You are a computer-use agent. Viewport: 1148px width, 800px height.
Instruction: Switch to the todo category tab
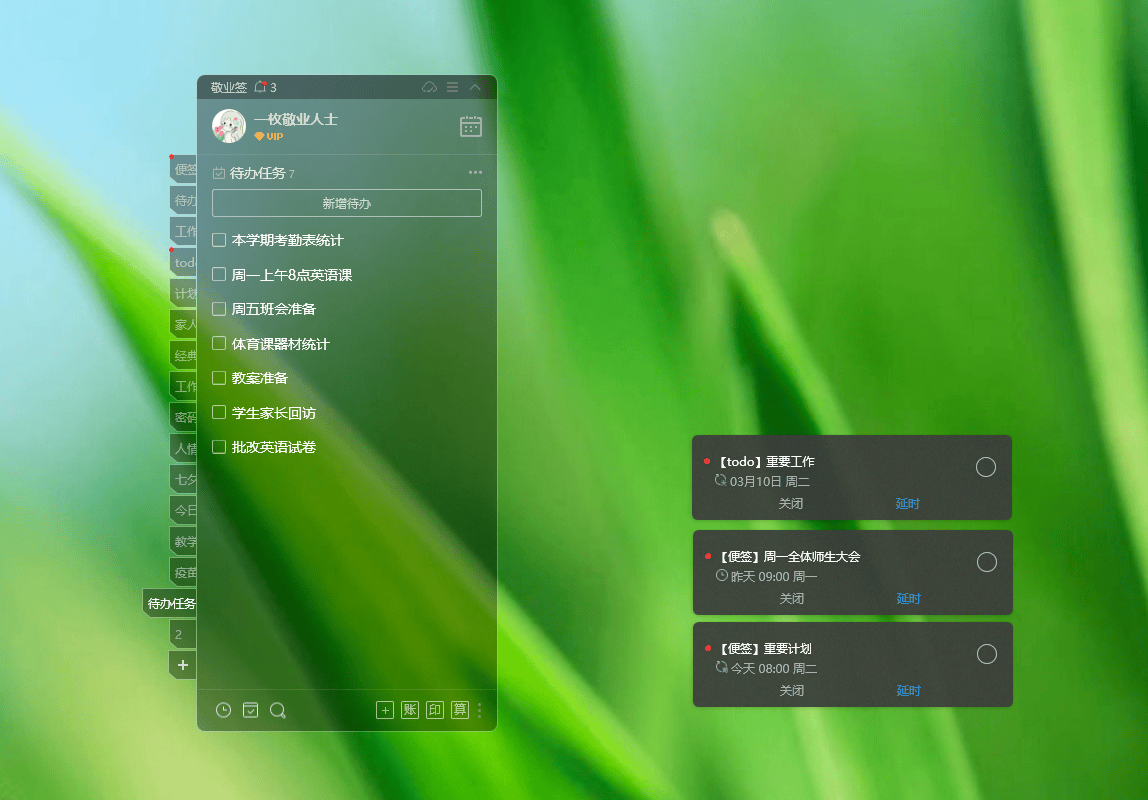click(x=184, y=263)
